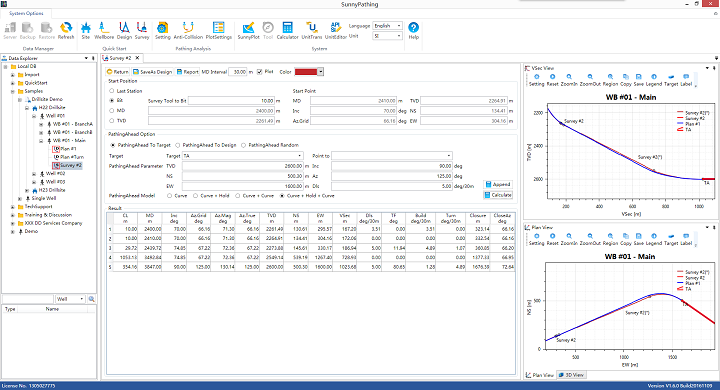Click the Return button
Image resolution: width=720 pixels, height=390 pixels.
pos(118,72)
